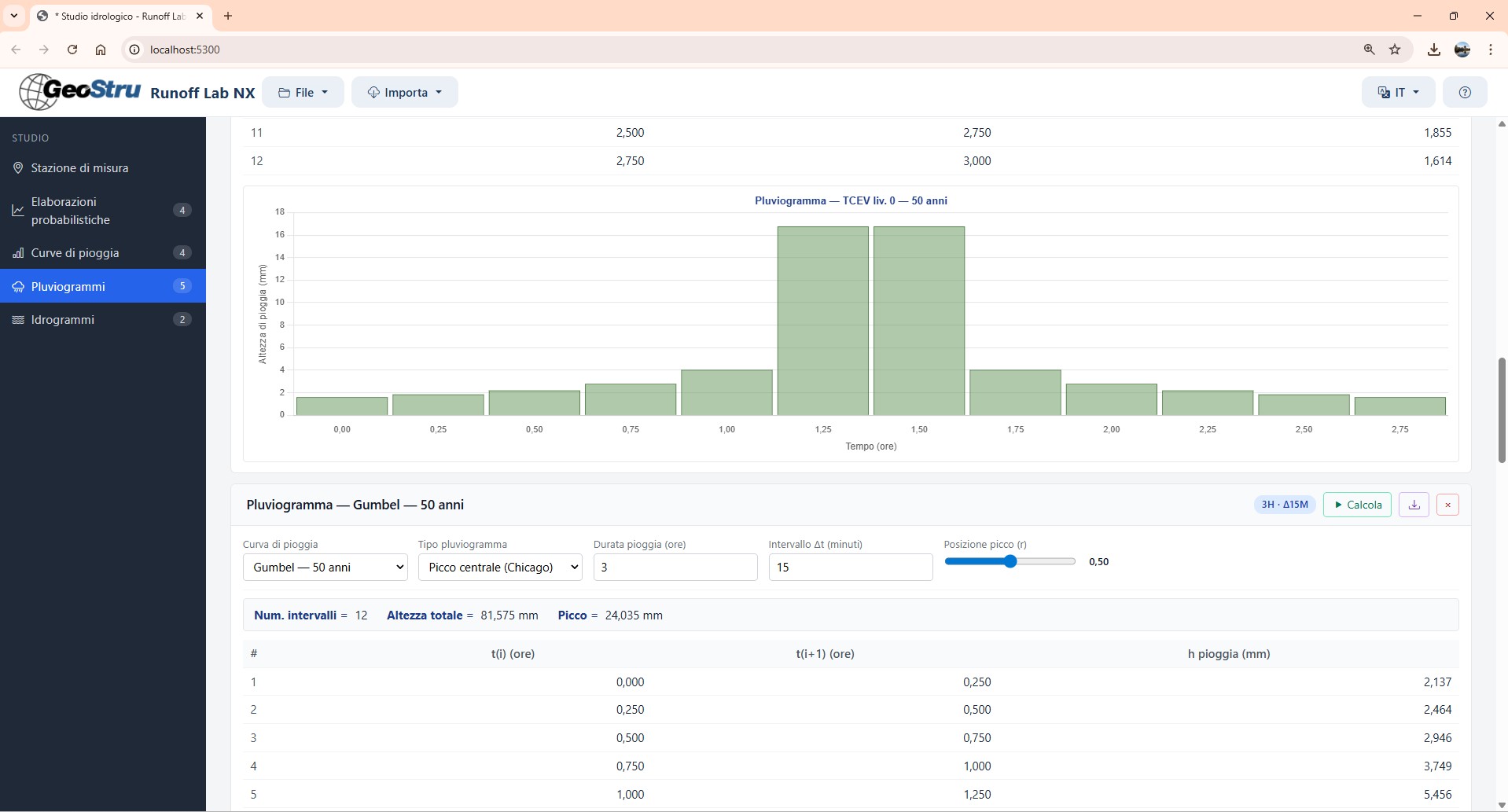Image resolution: width=1508 pixels, height=812 pixels.
Task: Open the File dropdown menu
Action: (303, 93)
